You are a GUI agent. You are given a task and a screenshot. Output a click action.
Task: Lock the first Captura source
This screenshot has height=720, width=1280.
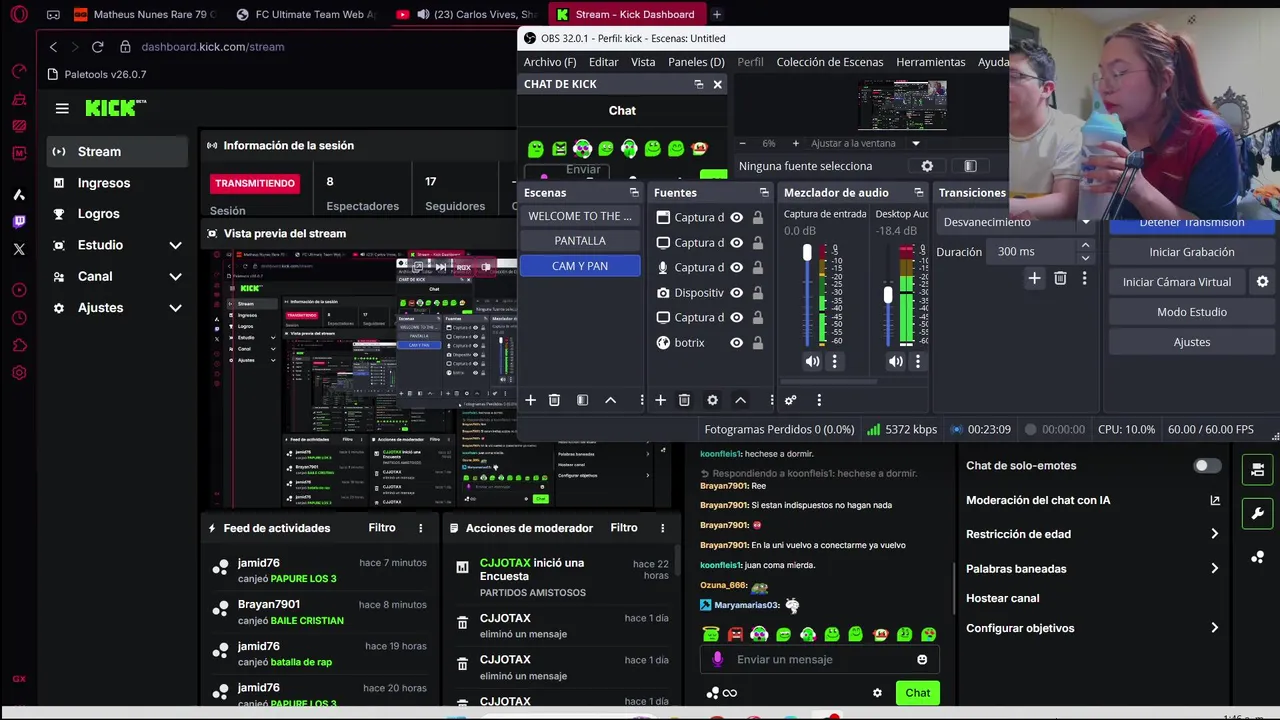pos(758,217)
